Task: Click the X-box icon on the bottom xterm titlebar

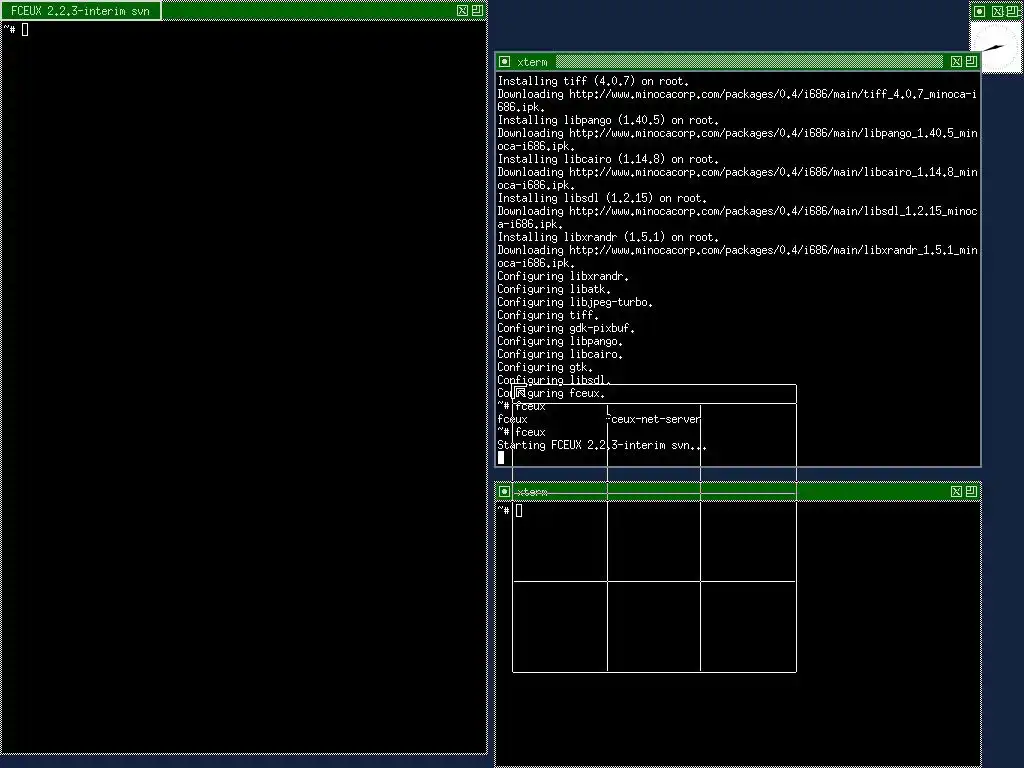Action: click(x=956, y=492)
